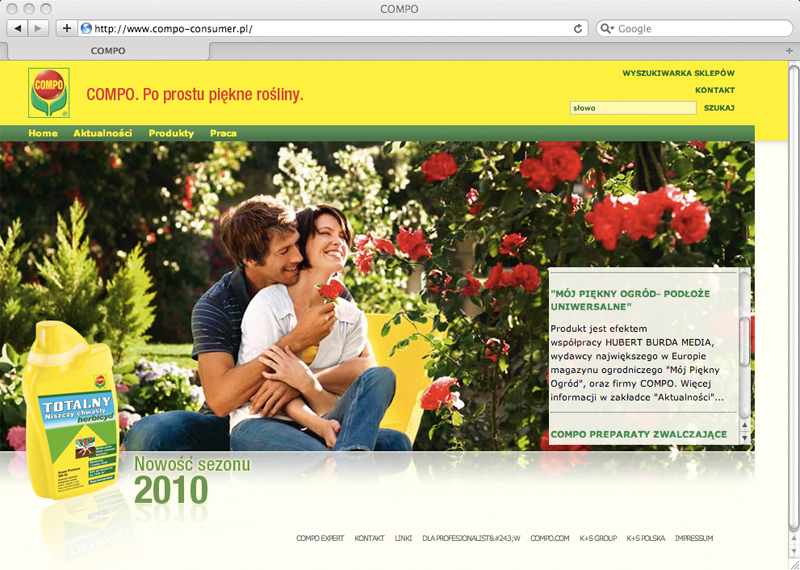Click the 'słowo' search input field
This screenshot has width=800, height=570.
click(x=631, y=107)
